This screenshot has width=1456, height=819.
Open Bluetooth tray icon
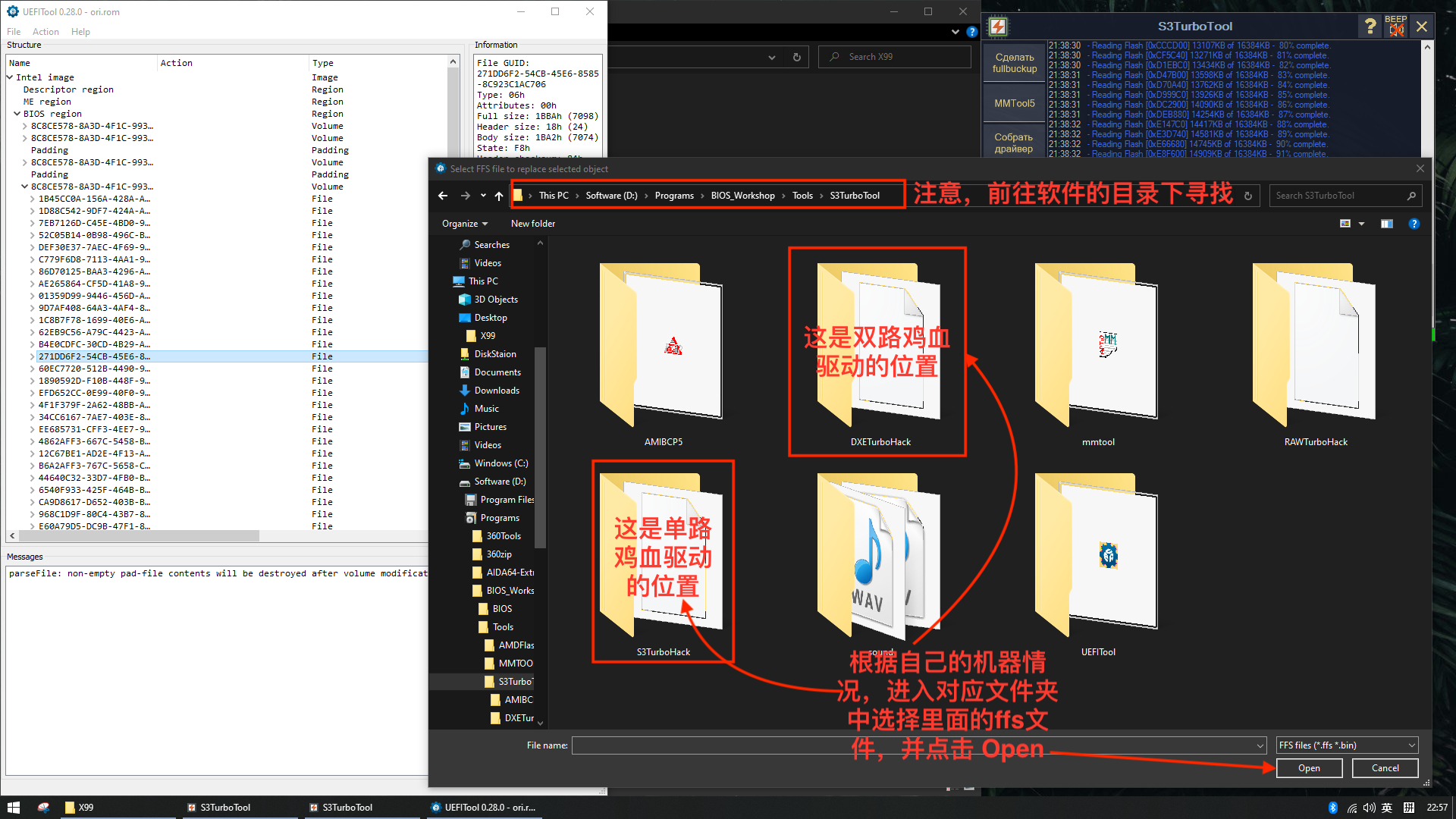tap(1332, 808)
